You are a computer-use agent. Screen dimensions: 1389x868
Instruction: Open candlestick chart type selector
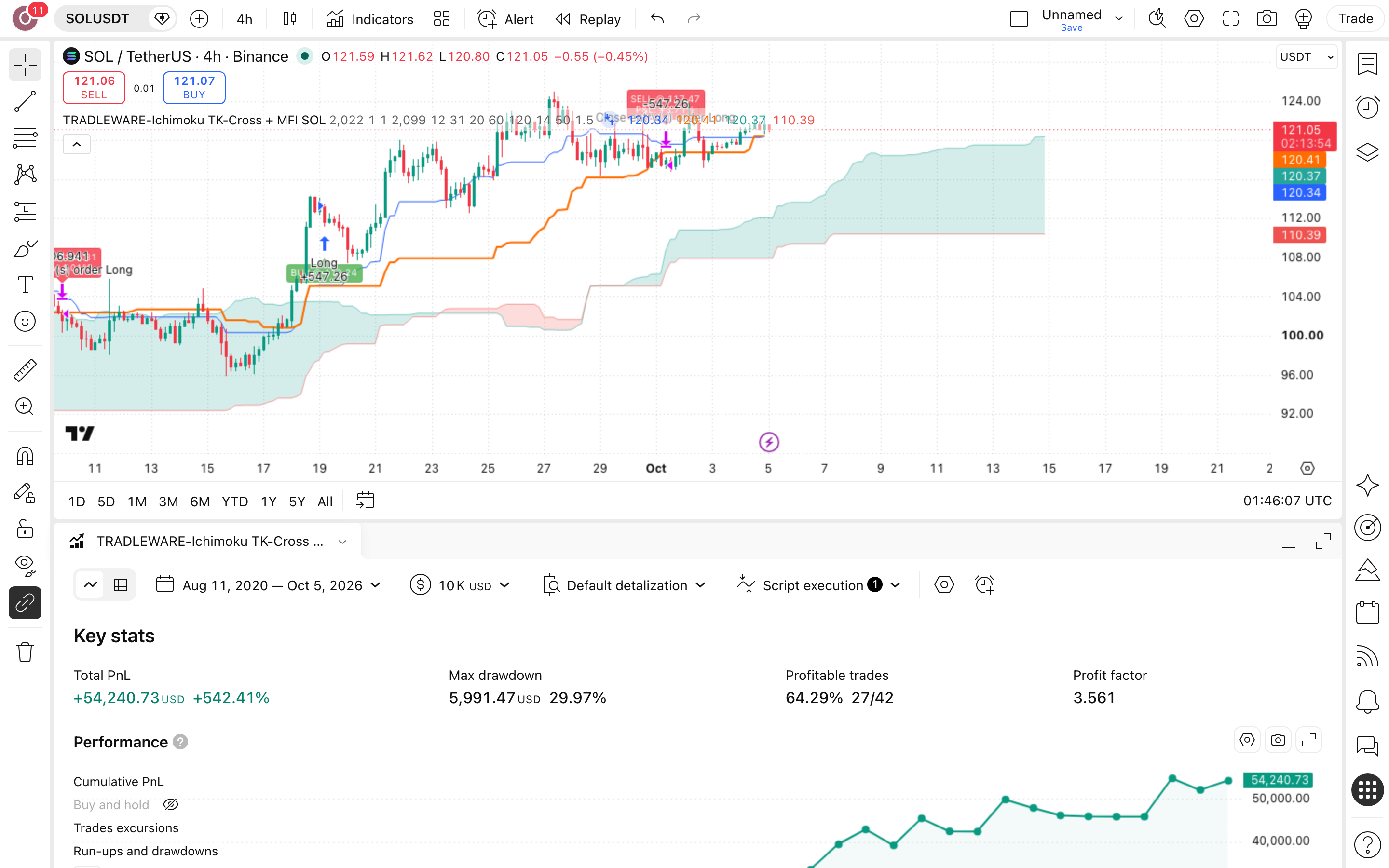290,19
